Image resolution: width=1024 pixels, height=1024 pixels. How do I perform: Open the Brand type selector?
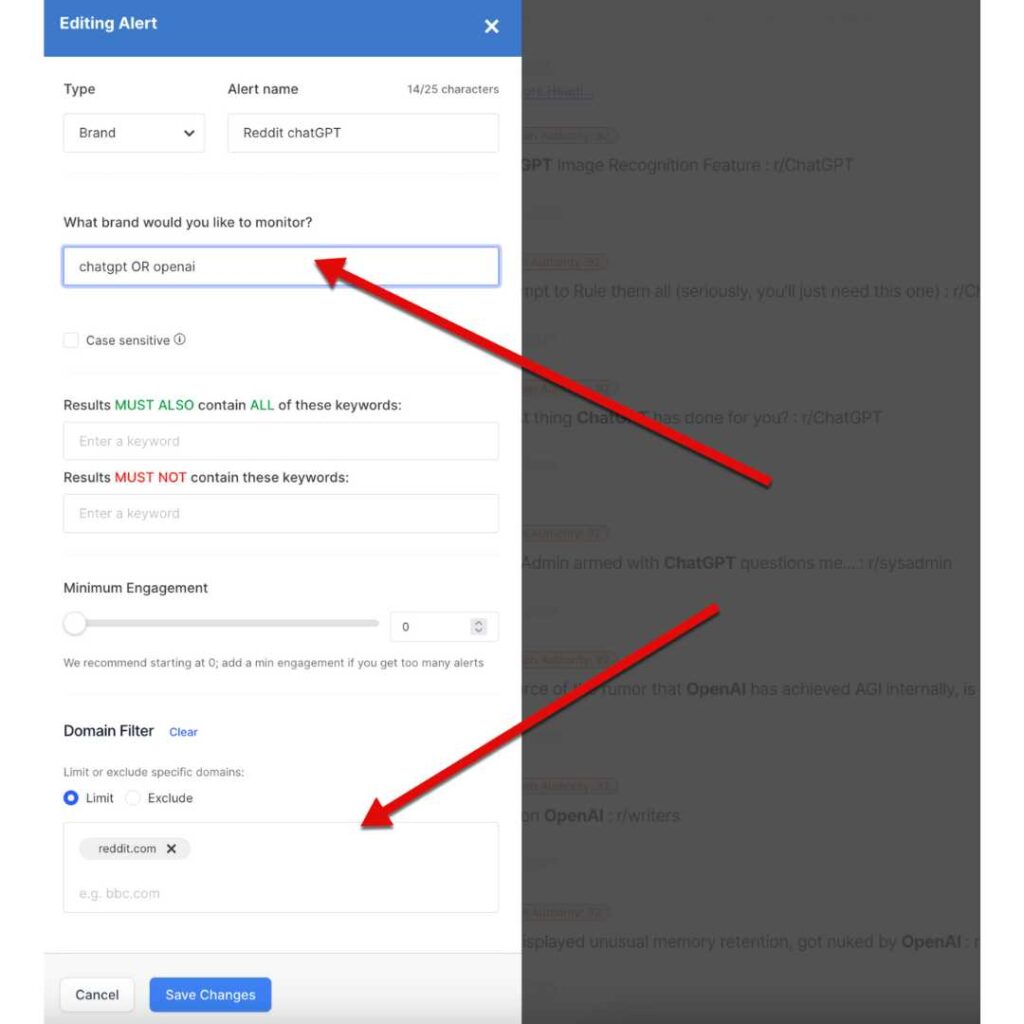(134, 133)
